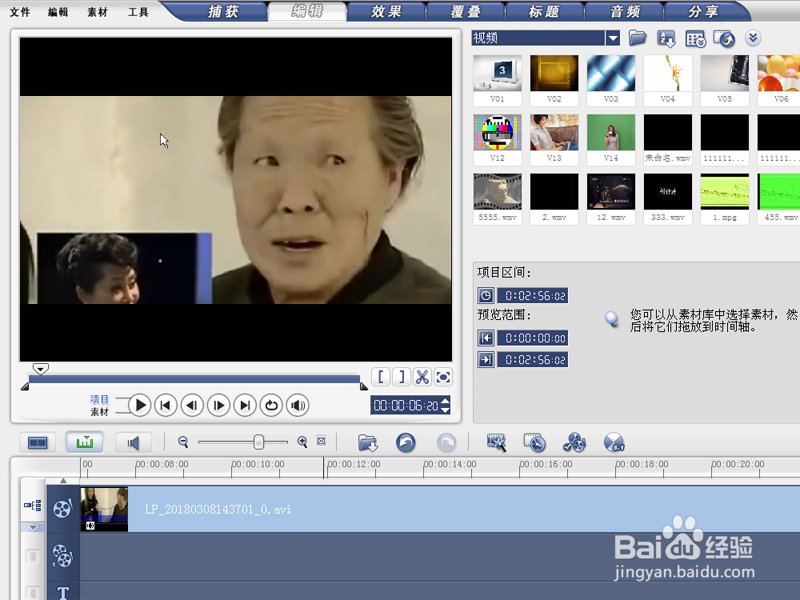Cut the clip with scissors icon

pyautogui.click(x=422, y=377)
